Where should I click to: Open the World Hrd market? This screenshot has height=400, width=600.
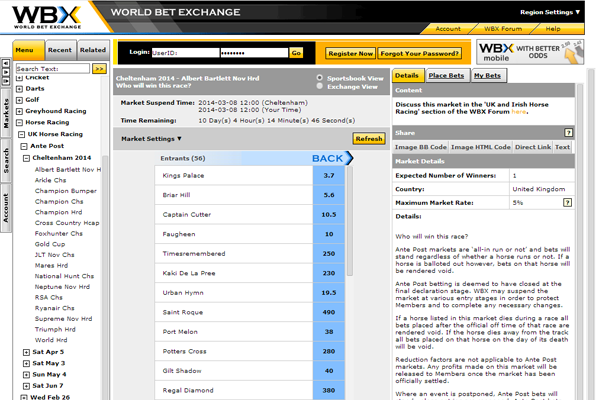(x=51, y=340)
